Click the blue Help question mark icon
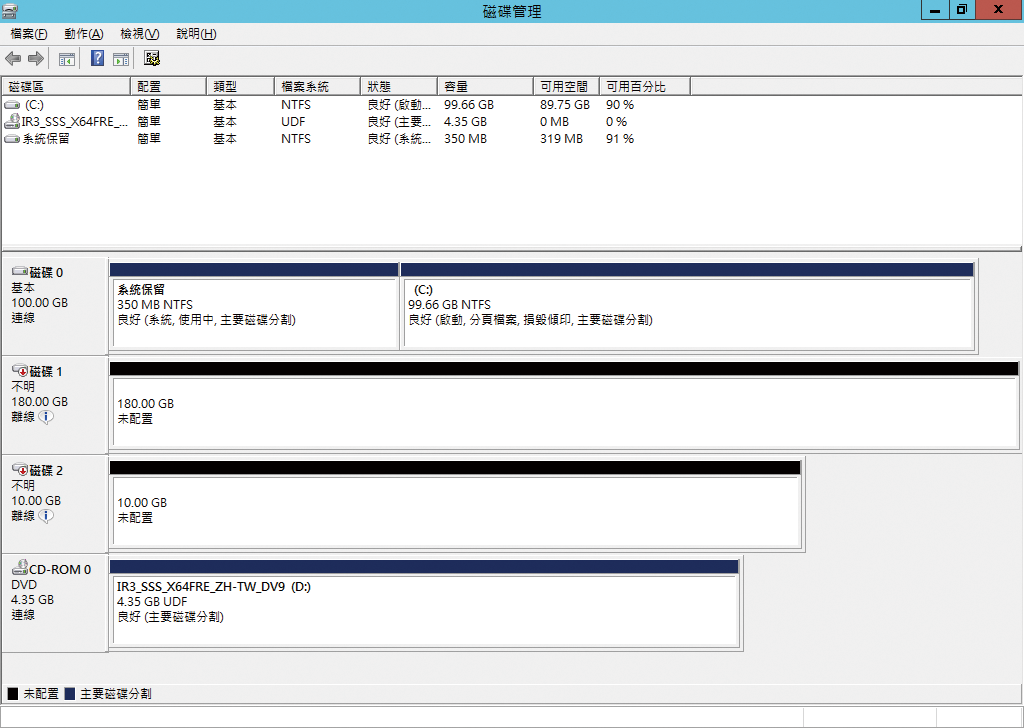Image resolution: width=1024 pixels, height=728 pixels. coord(98,59)
